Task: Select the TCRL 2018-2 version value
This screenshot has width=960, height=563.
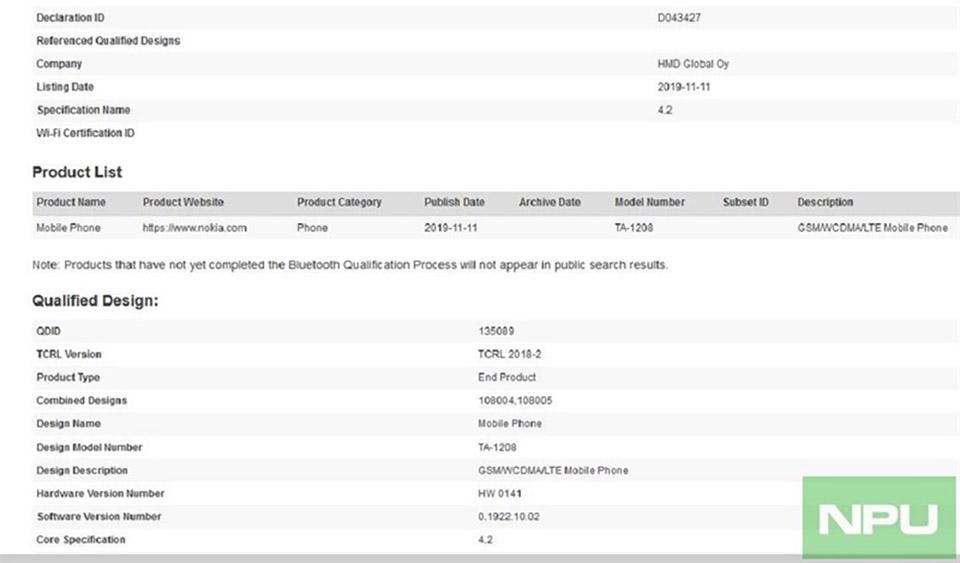Action: click(x=509, y=354)
